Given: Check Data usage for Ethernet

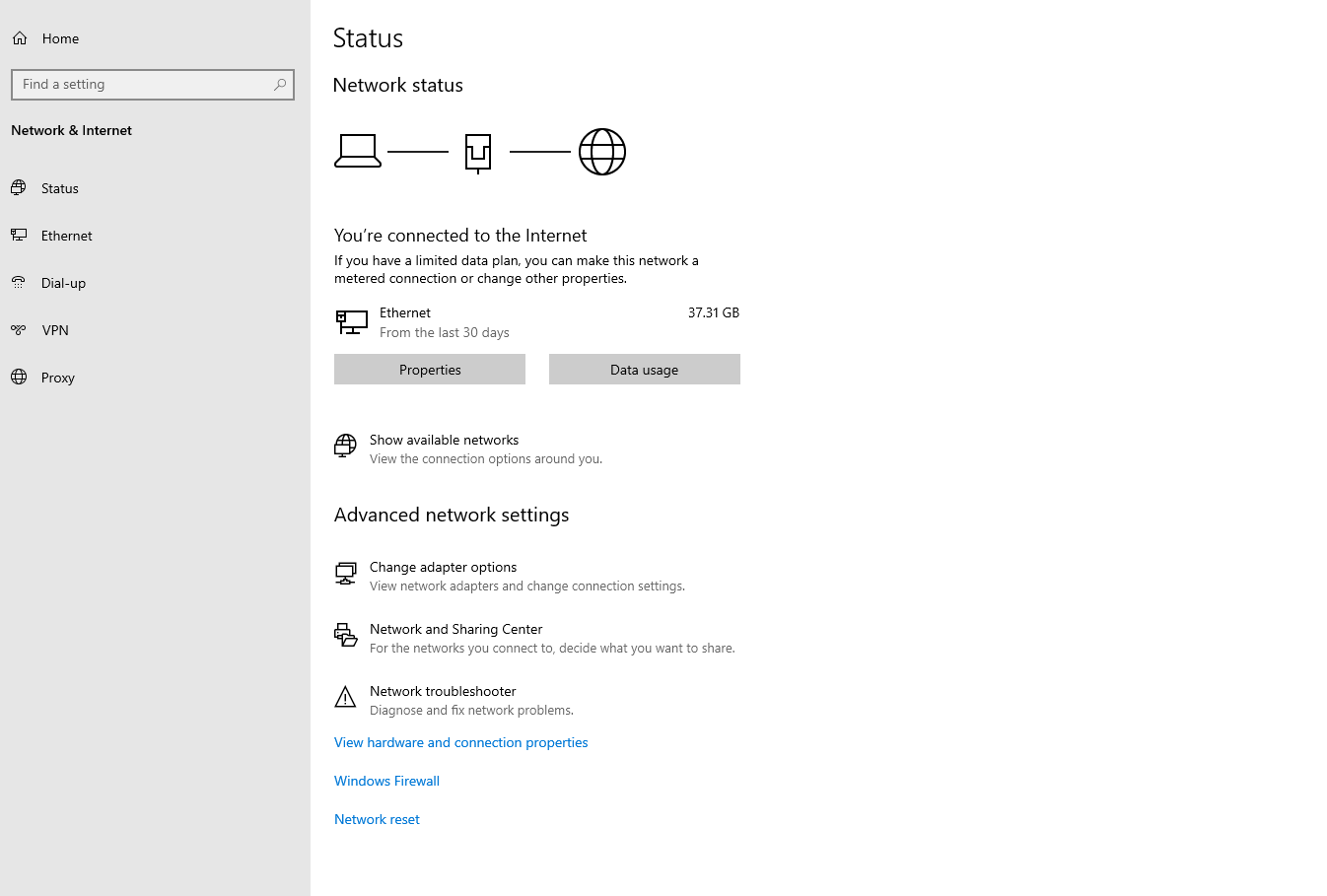Looking at the screenshot, I should (644, 369).
